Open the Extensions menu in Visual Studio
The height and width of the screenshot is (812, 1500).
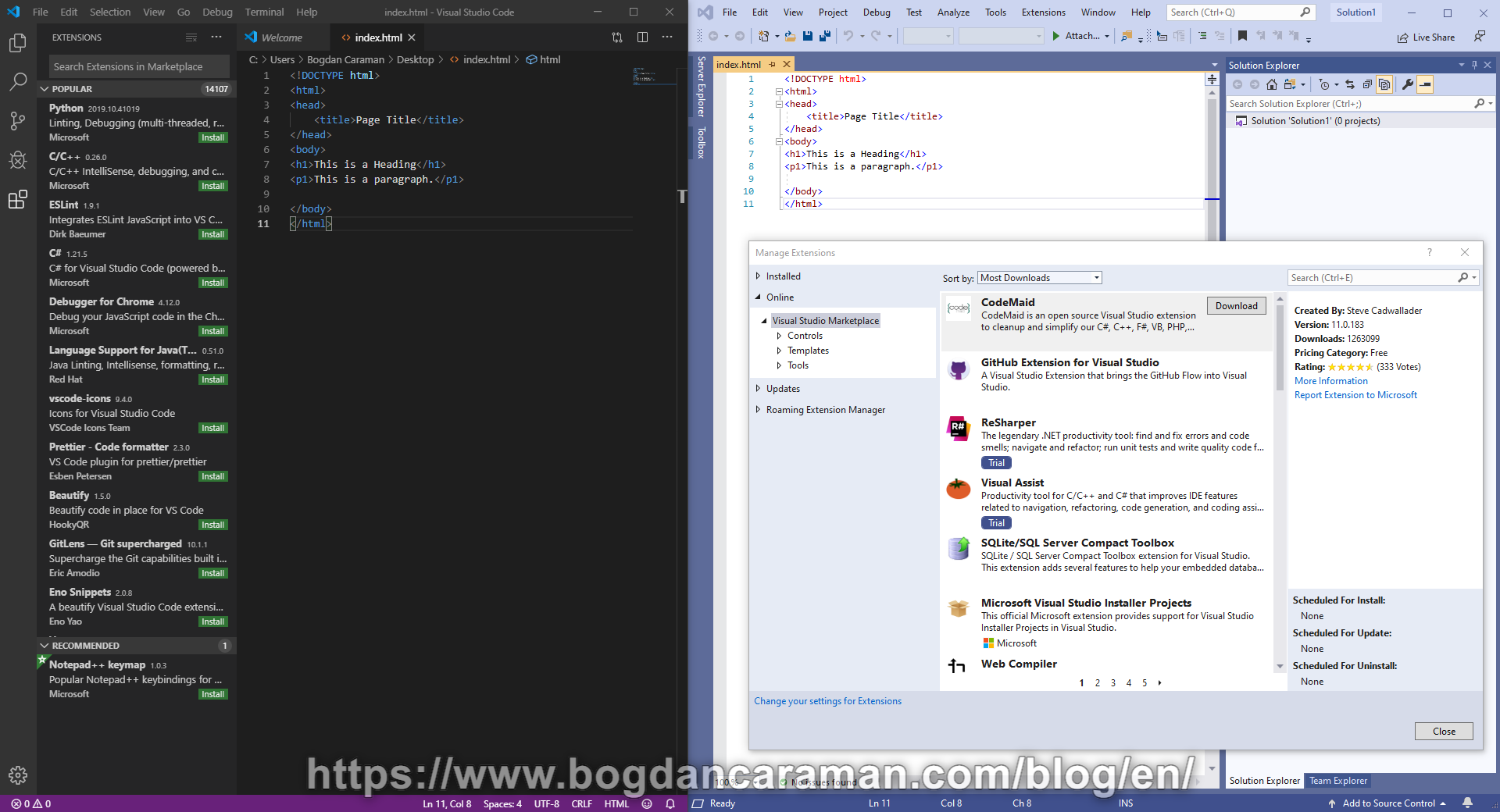coord(1043,12)
